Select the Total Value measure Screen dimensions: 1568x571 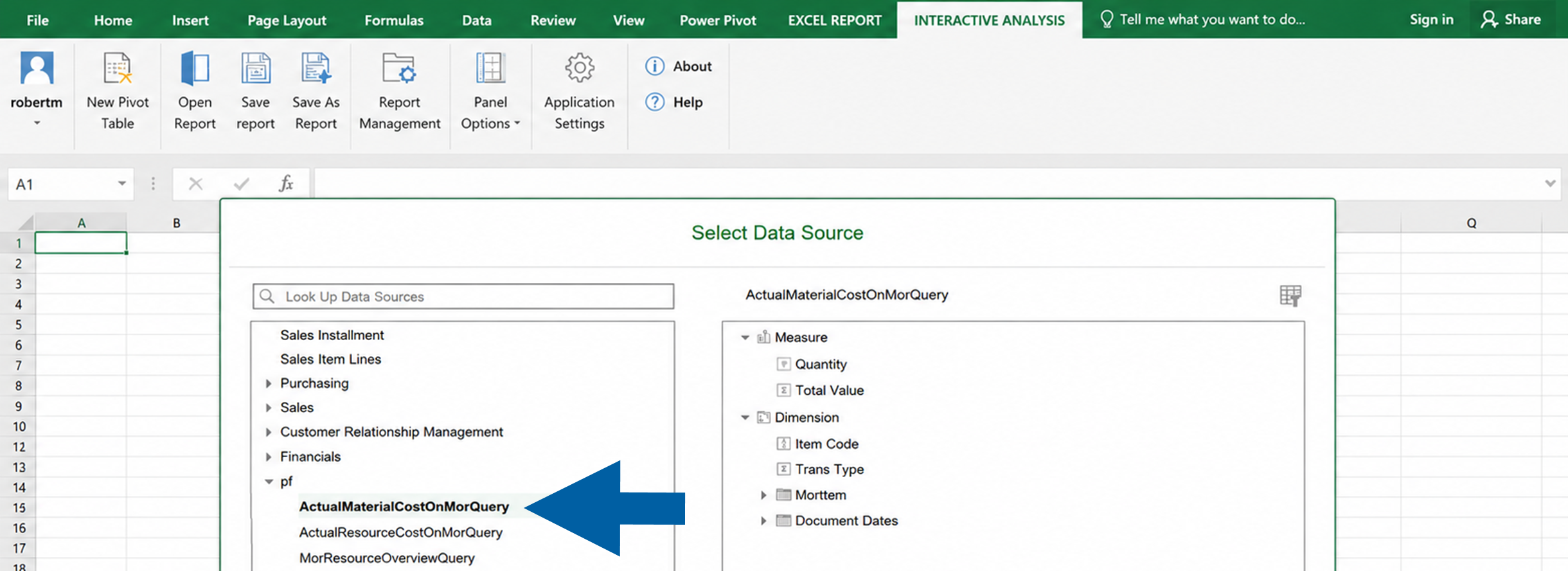829,390
